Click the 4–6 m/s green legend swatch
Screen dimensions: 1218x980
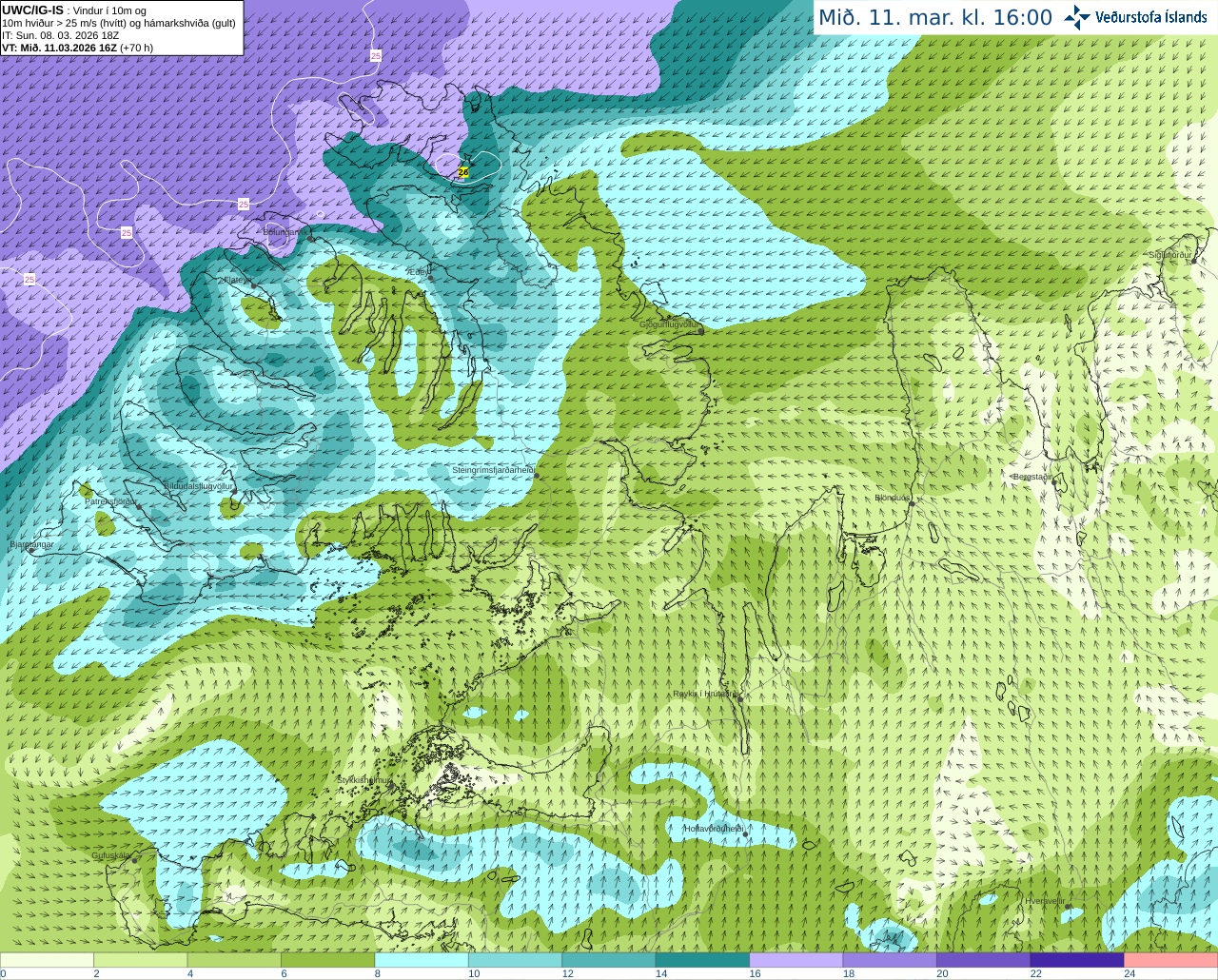point(234,960)
